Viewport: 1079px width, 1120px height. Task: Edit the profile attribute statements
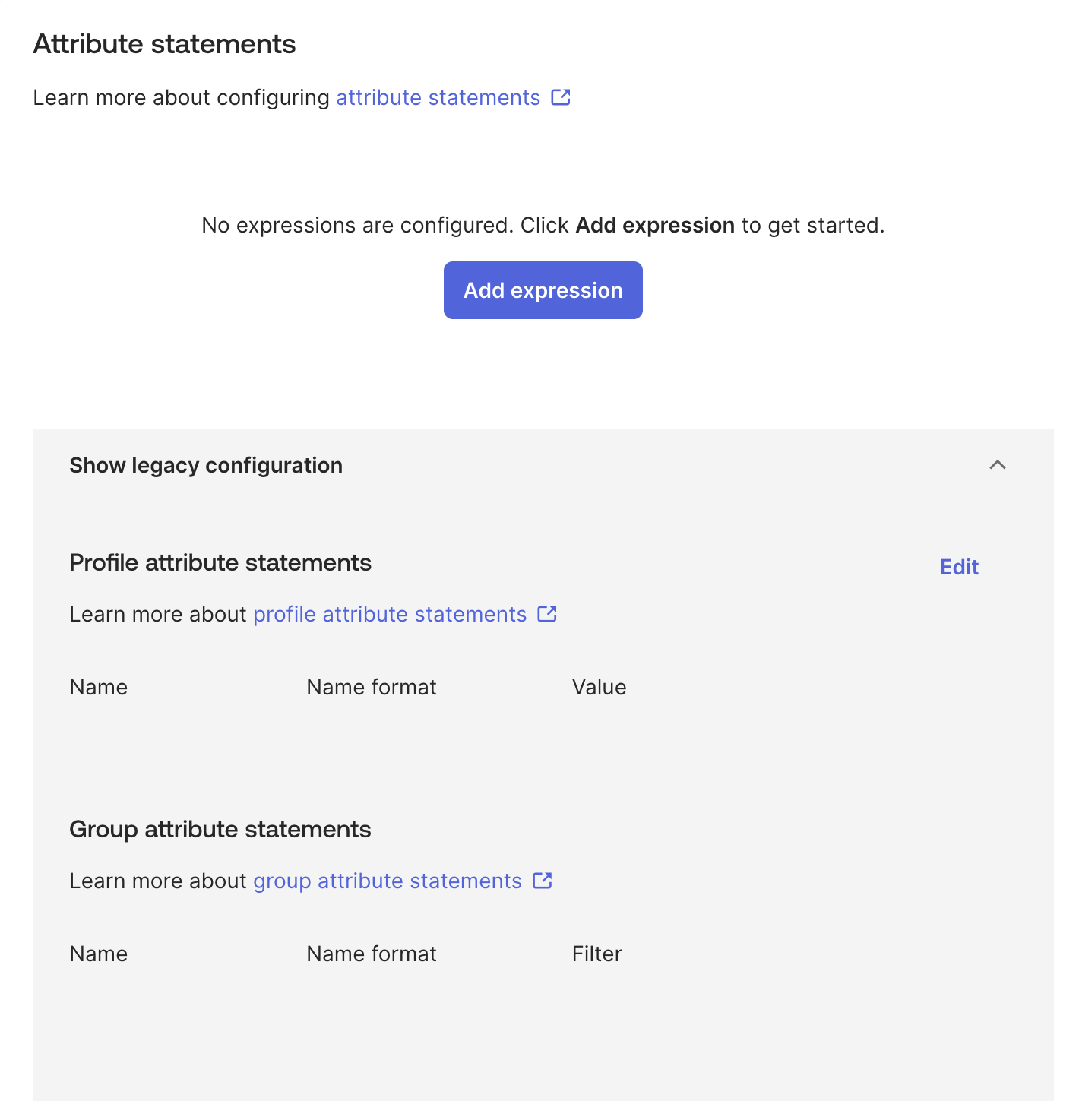(958, 567)
